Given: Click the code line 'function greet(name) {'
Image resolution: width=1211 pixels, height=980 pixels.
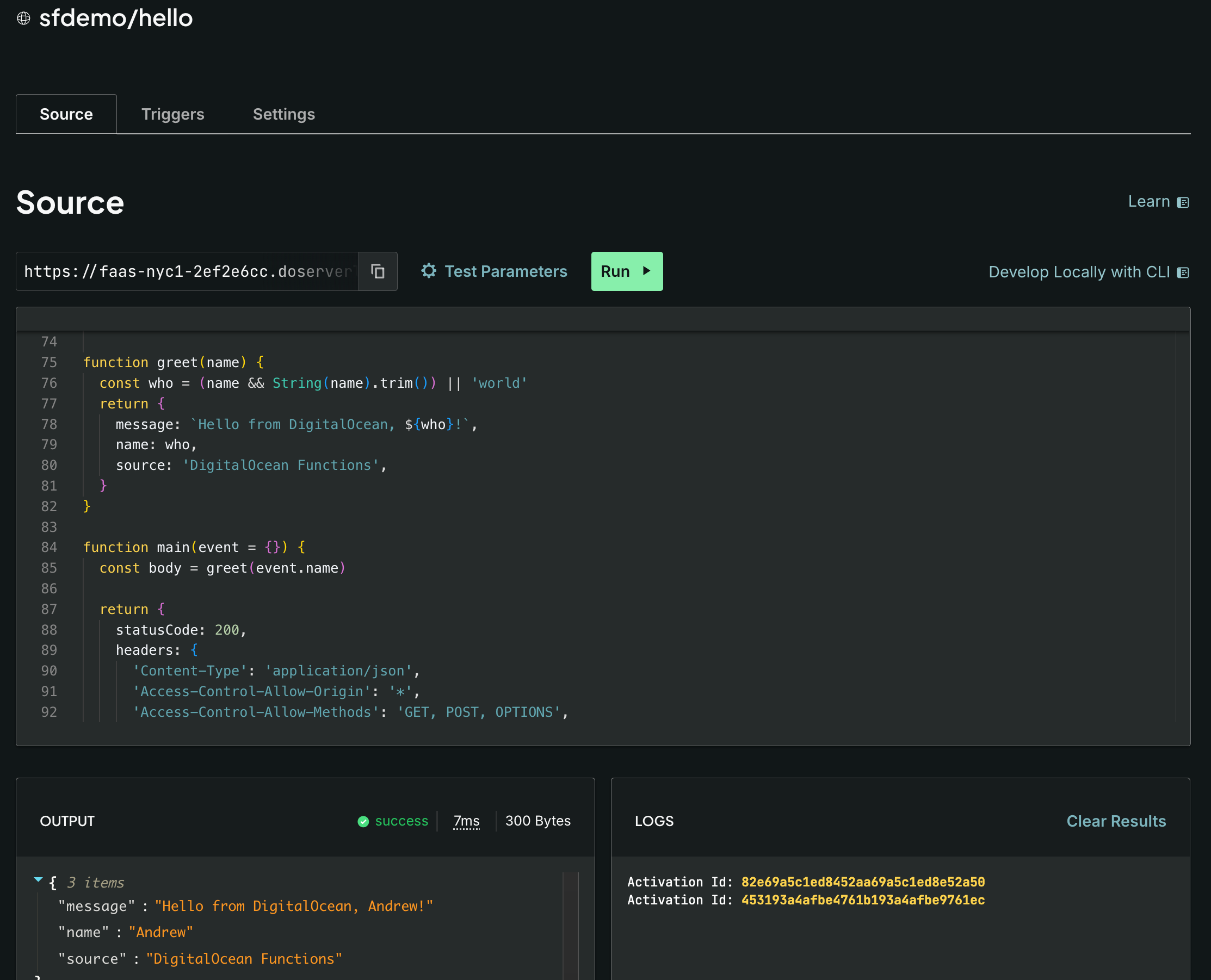Looking at the screenshot, I should point(174,362).
